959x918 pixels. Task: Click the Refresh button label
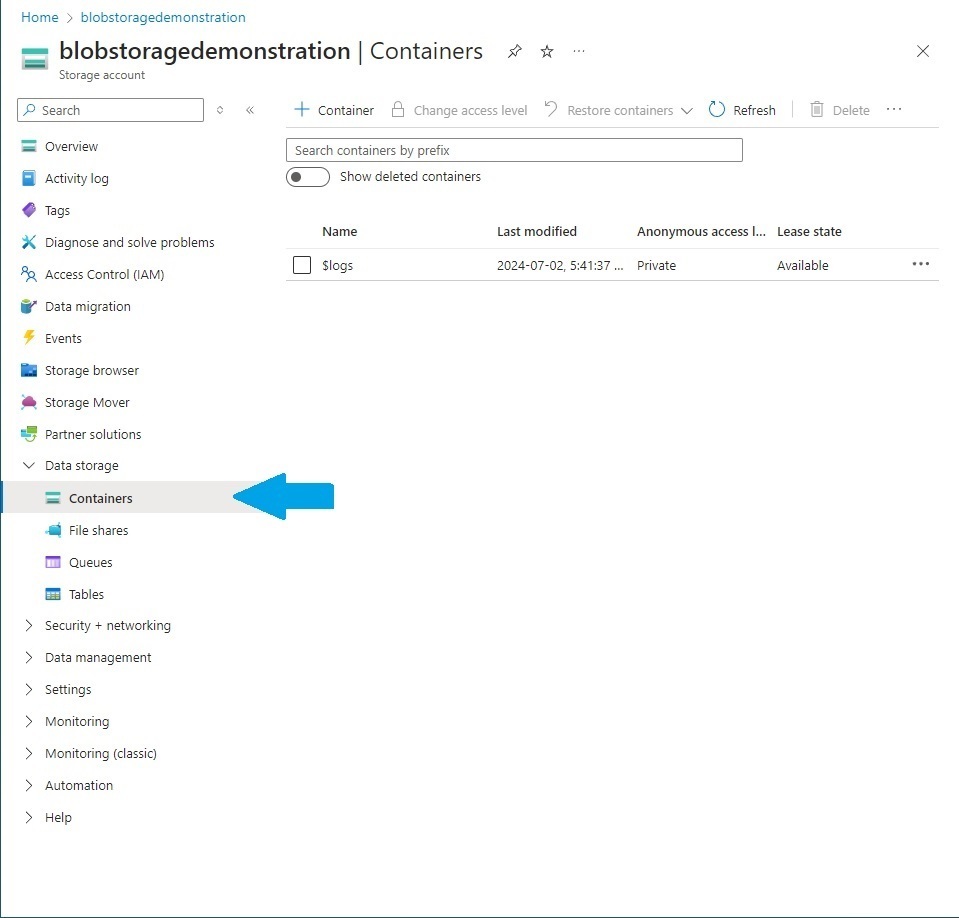pyautogui.click(x=754, y=110)
